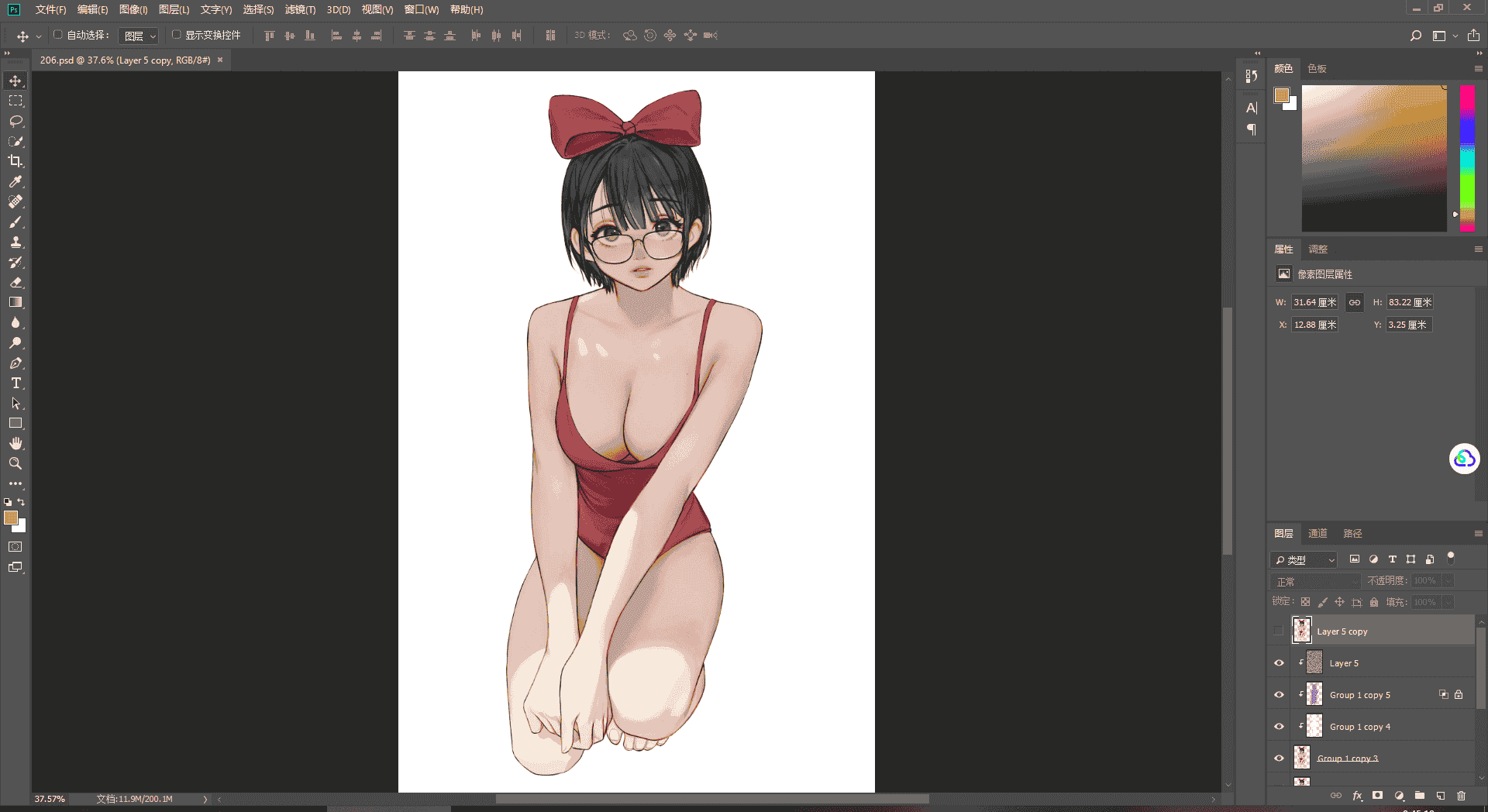The image size is (1488, 812).
Task: Select the Hand tool
Action: coord(15,443)
